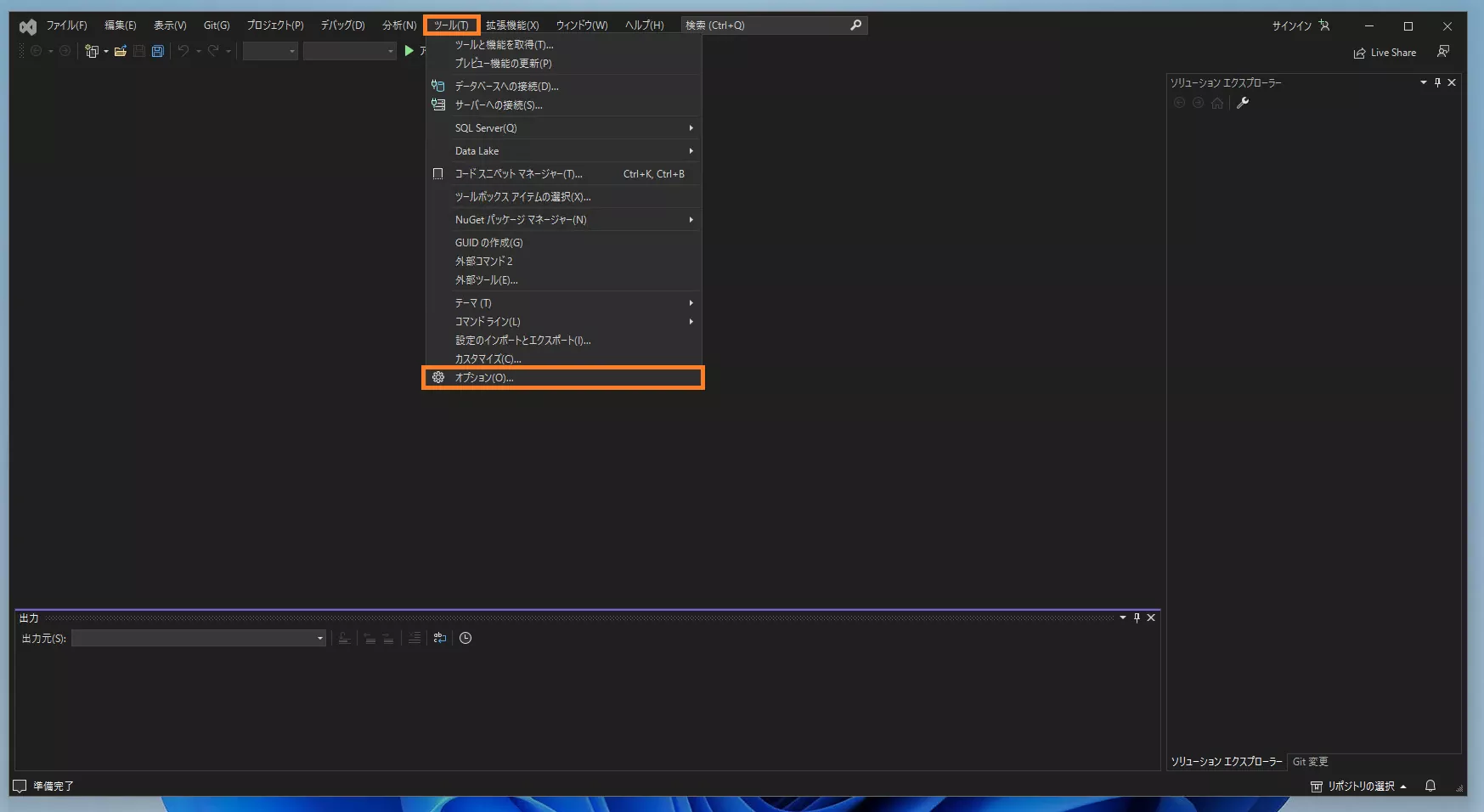The width and height of the screenshot is (1484, 812).
Task: Expand the SQL Server submenu
Action: pos(564,128)
